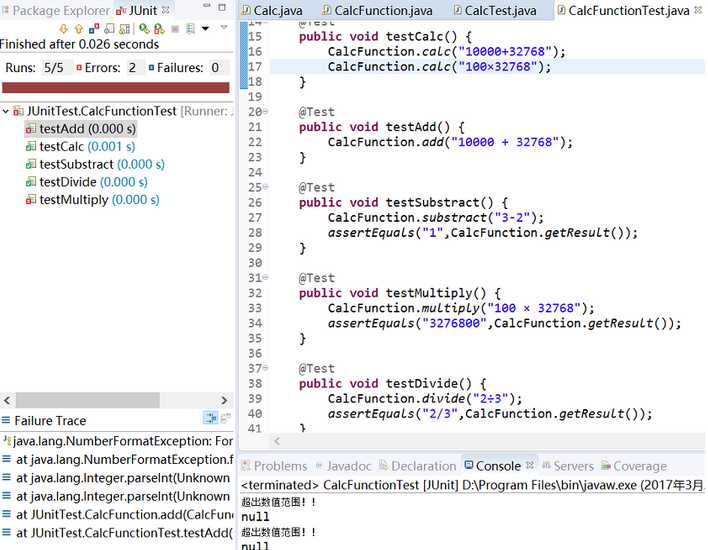The width and height of the screenshot is (708, 550).
Task: Click the terminated CalcFunctionTest console header
Action: pos(472,485)
